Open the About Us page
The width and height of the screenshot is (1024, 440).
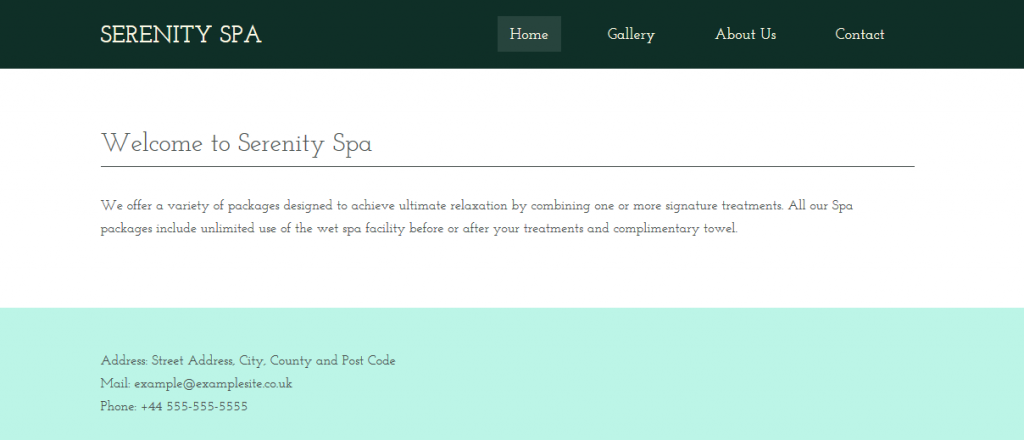745,34
